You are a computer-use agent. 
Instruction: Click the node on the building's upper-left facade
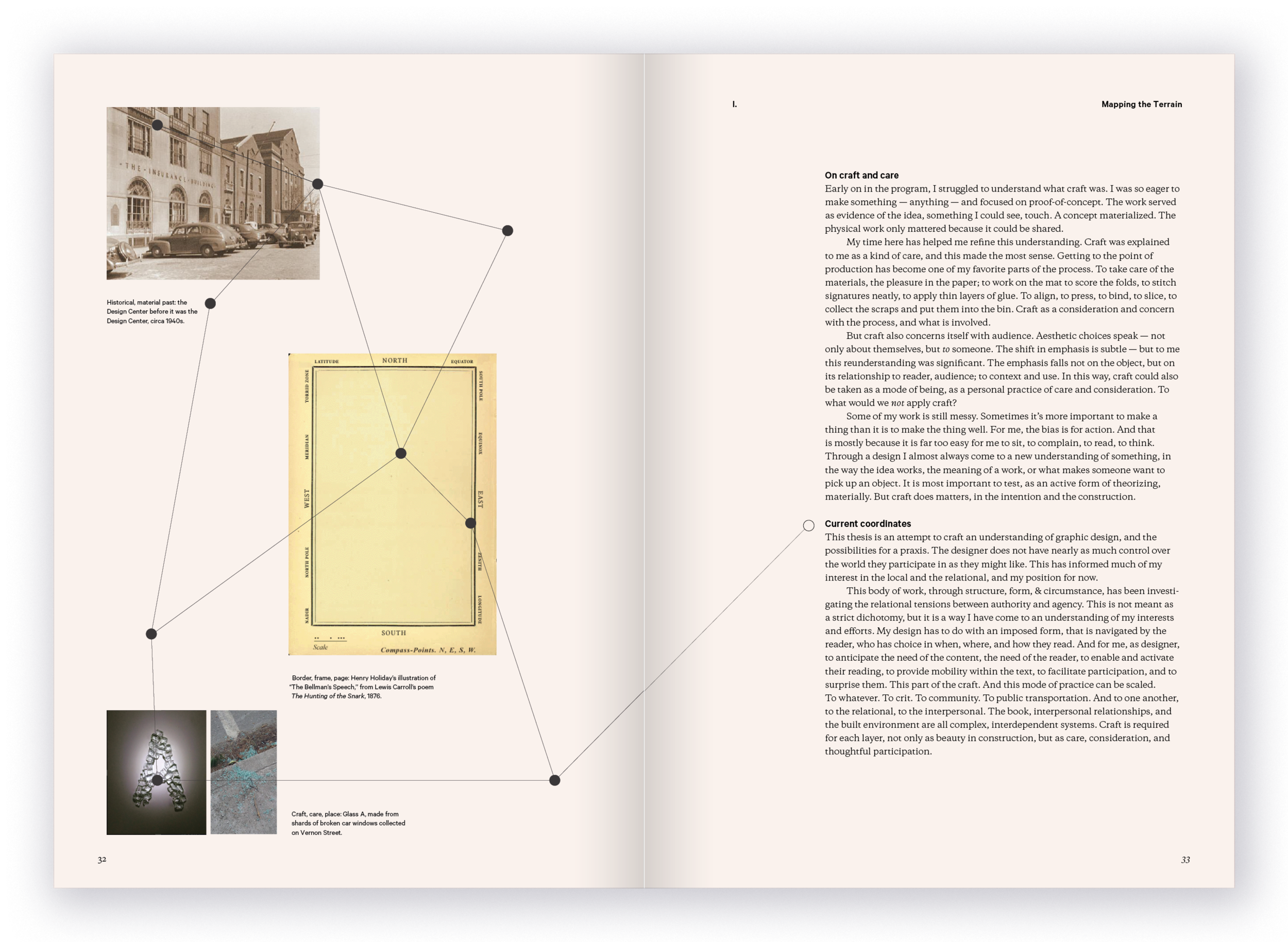tap(158, 125)
